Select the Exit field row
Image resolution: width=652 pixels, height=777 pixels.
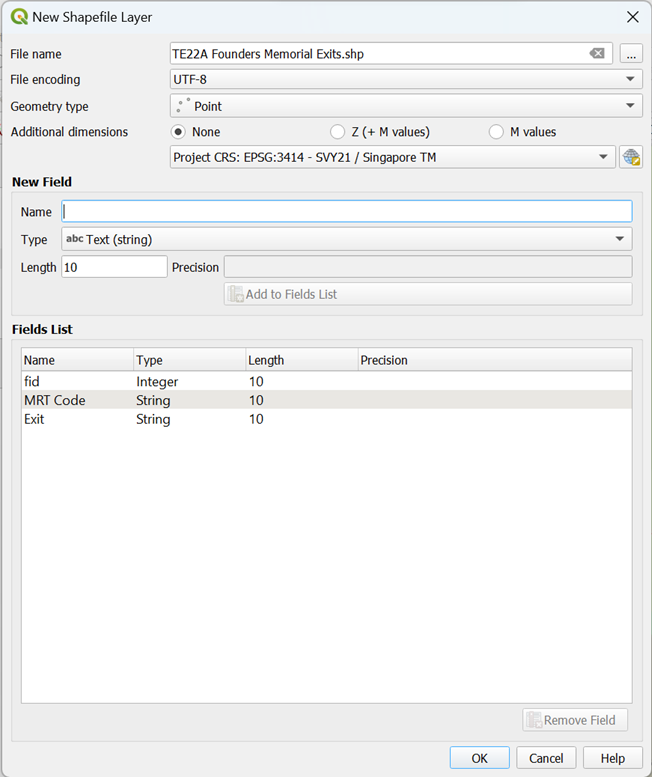[x=34, y=419]
